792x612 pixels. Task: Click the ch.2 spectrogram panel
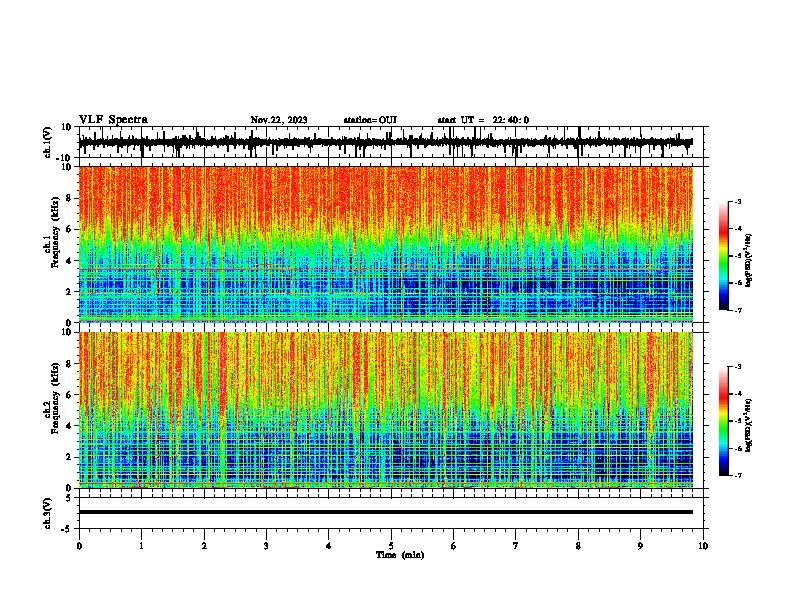[x=386, y=410]
